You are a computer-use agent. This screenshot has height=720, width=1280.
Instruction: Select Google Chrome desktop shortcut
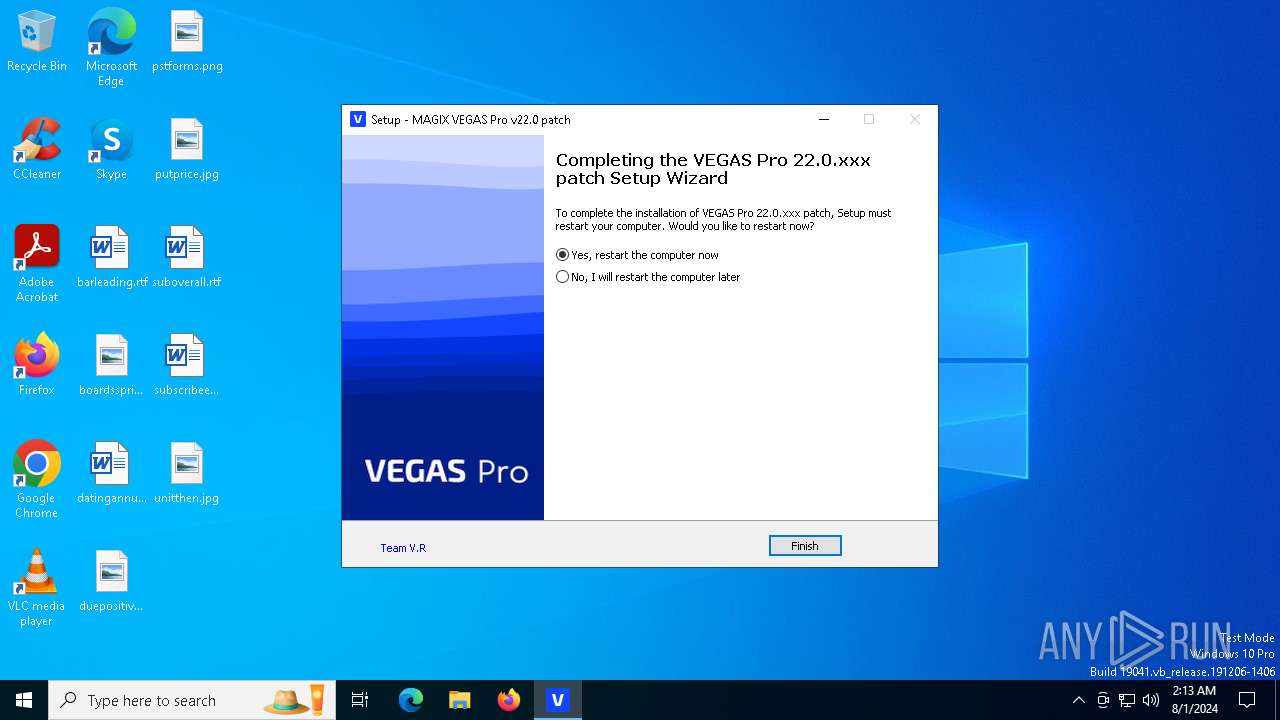coord(37,480)
